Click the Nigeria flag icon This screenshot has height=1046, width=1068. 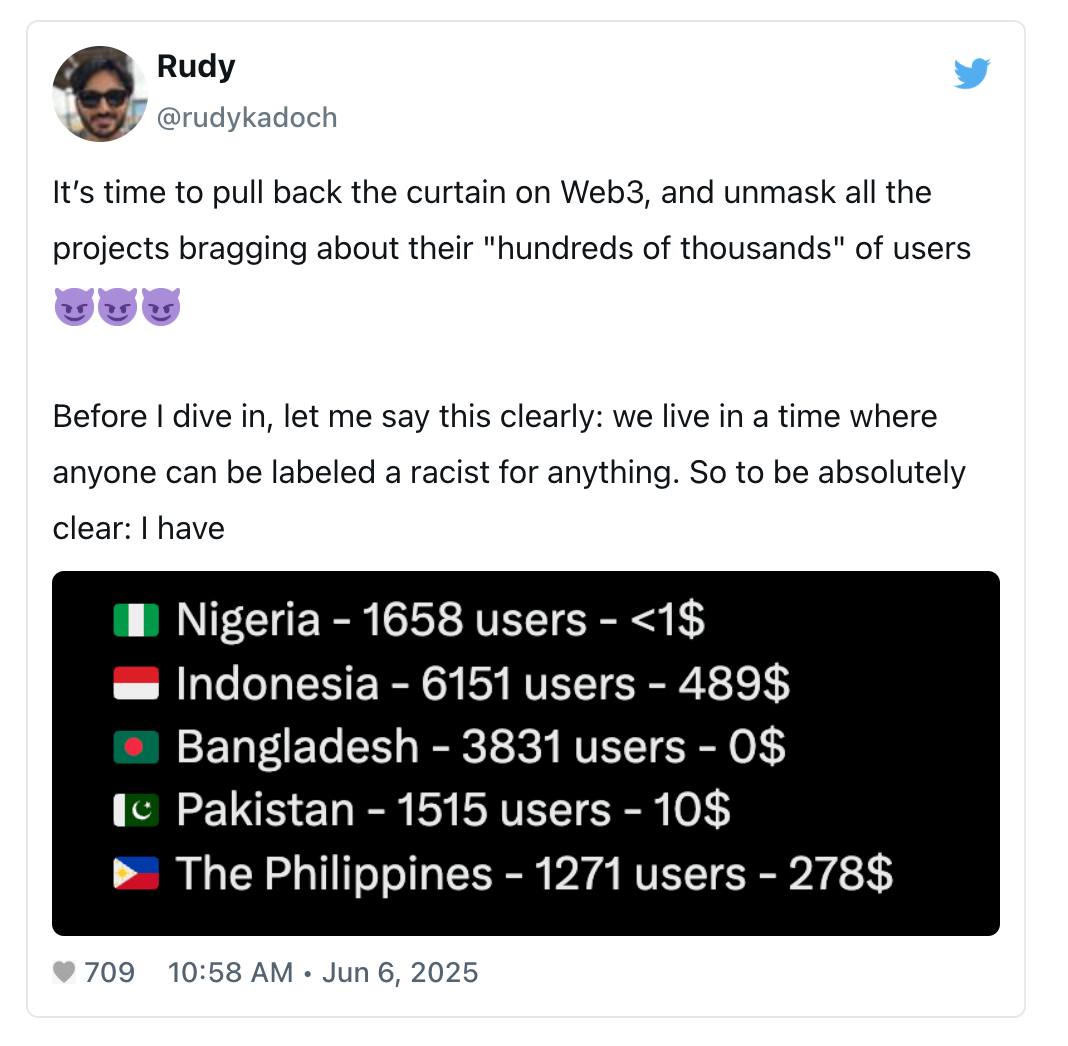pos(137,621)
